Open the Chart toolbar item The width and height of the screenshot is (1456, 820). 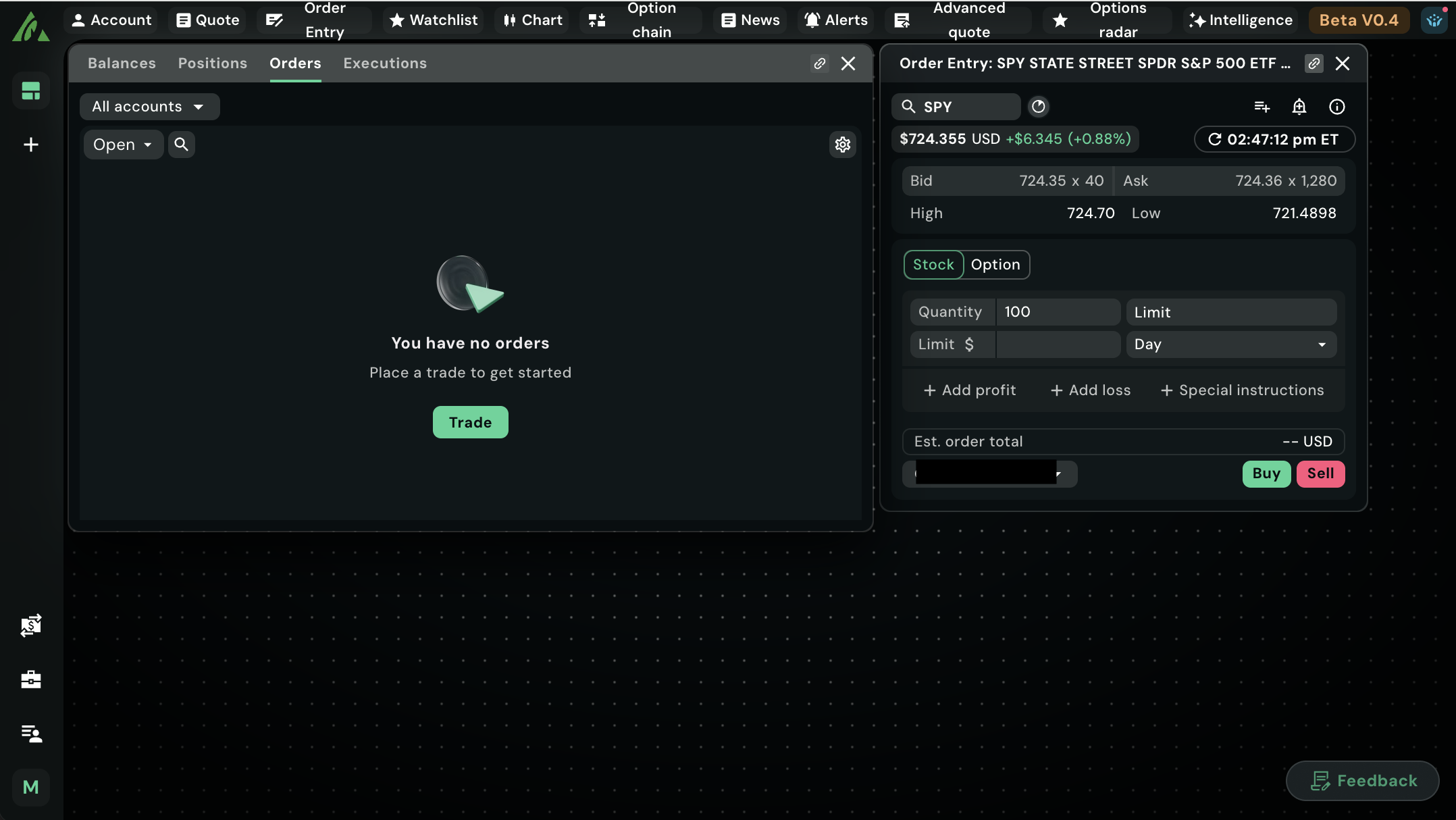click(532, 20)
